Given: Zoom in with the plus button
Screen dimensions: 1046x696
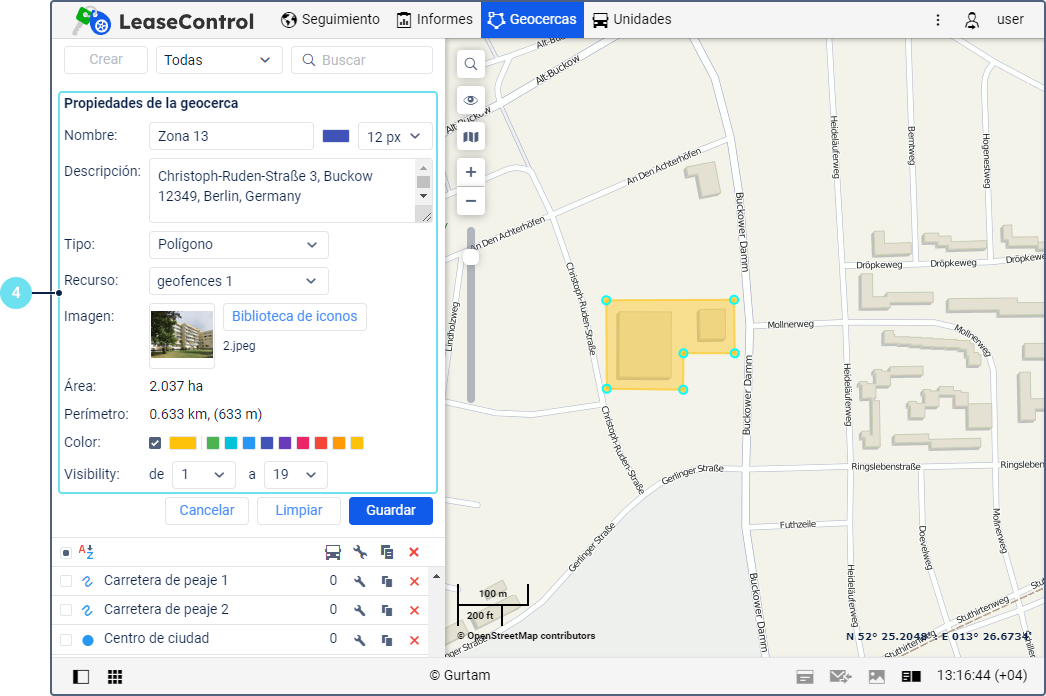Looking at the screenshot, I should click(x=471, y=171).
